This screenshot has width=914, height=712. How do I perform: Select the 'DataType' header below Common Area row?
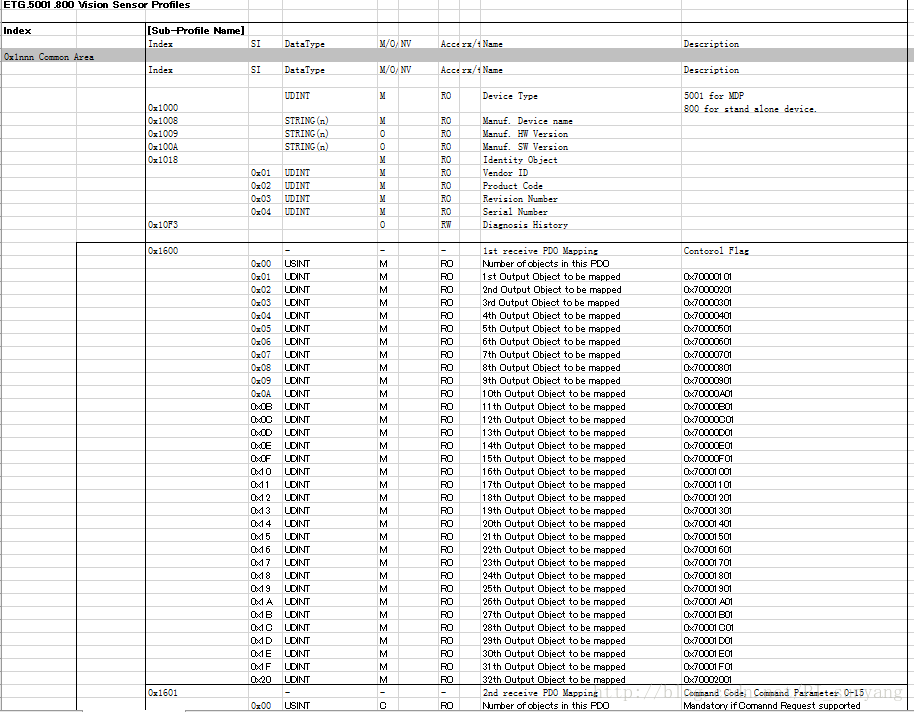[x=304, y=70]
